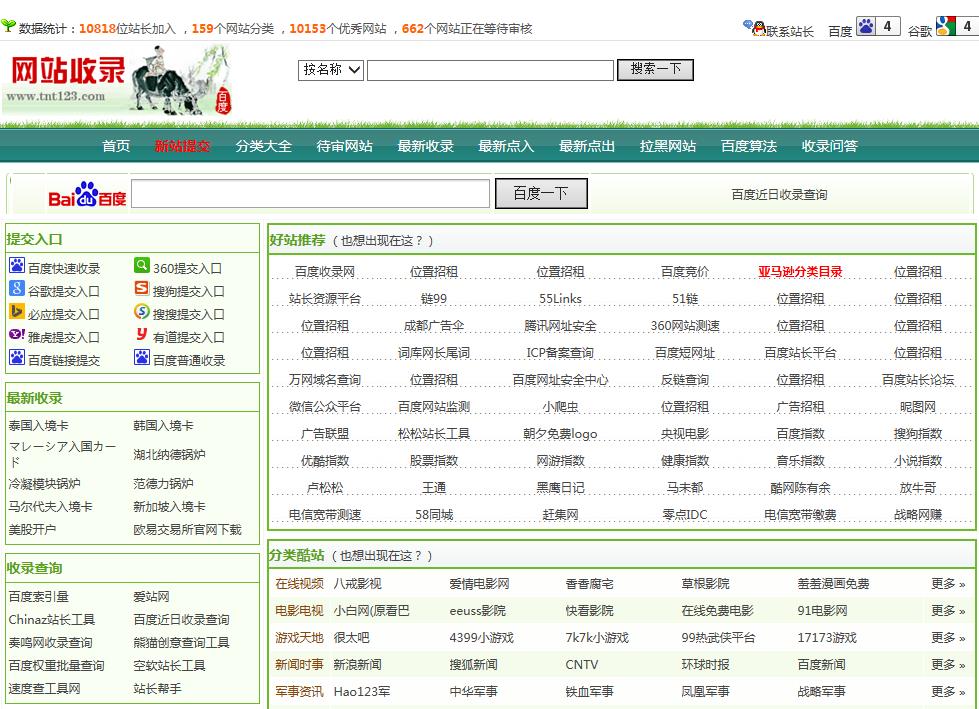
Task: Open 分类大全 in the navigation bar
Action: [x=263, y=146]
